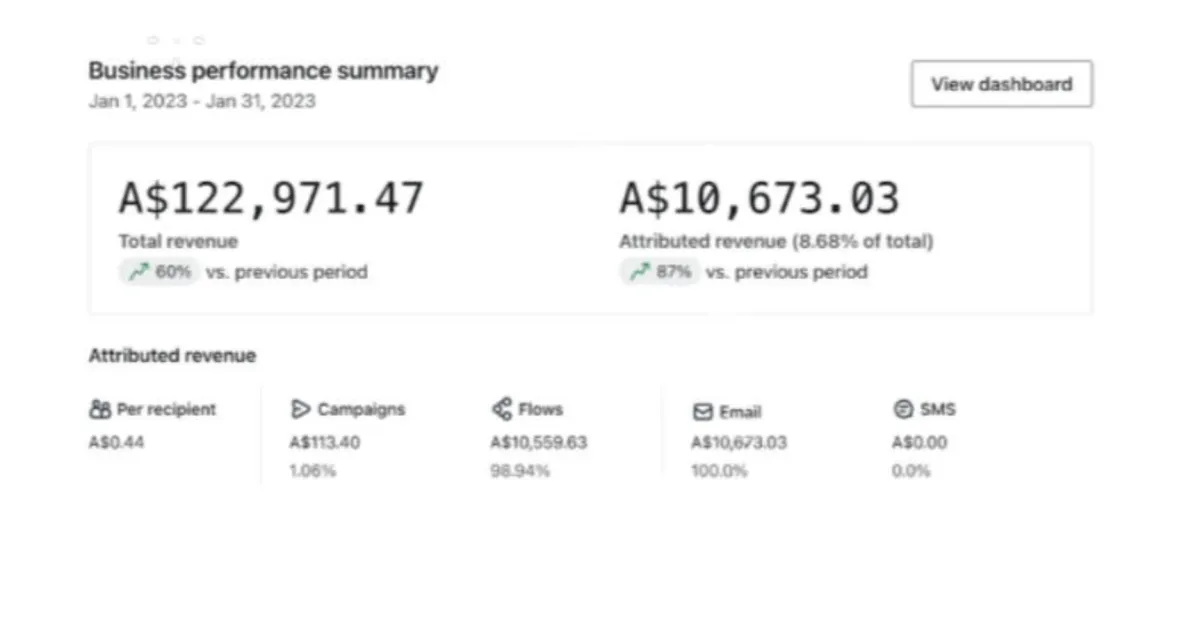Screen dimensions: 1200x618
Task: Click the Flows branching icon
Action: coord(502,409)
